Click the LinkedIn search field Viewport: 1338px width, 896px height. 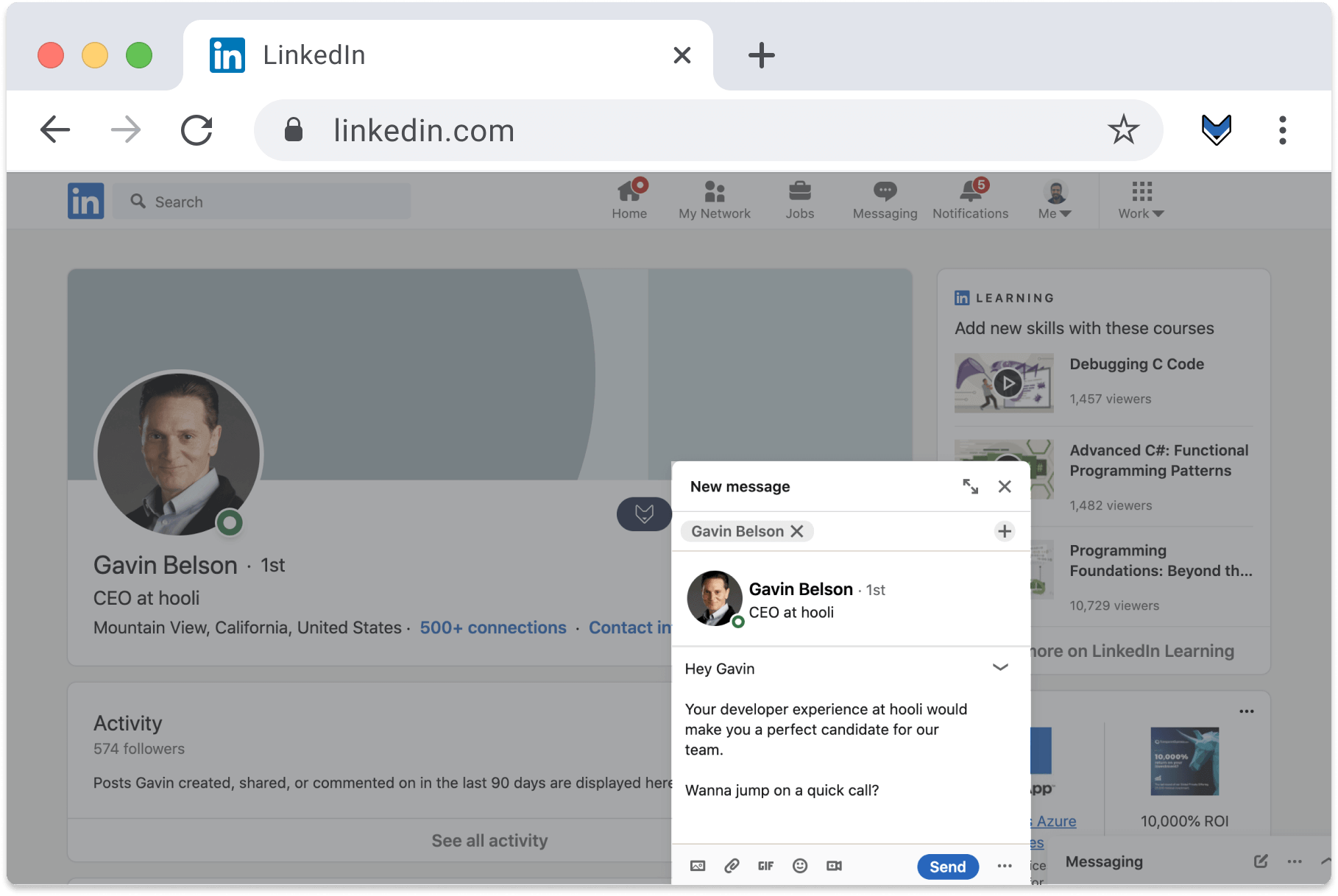(x=263, y=202)
